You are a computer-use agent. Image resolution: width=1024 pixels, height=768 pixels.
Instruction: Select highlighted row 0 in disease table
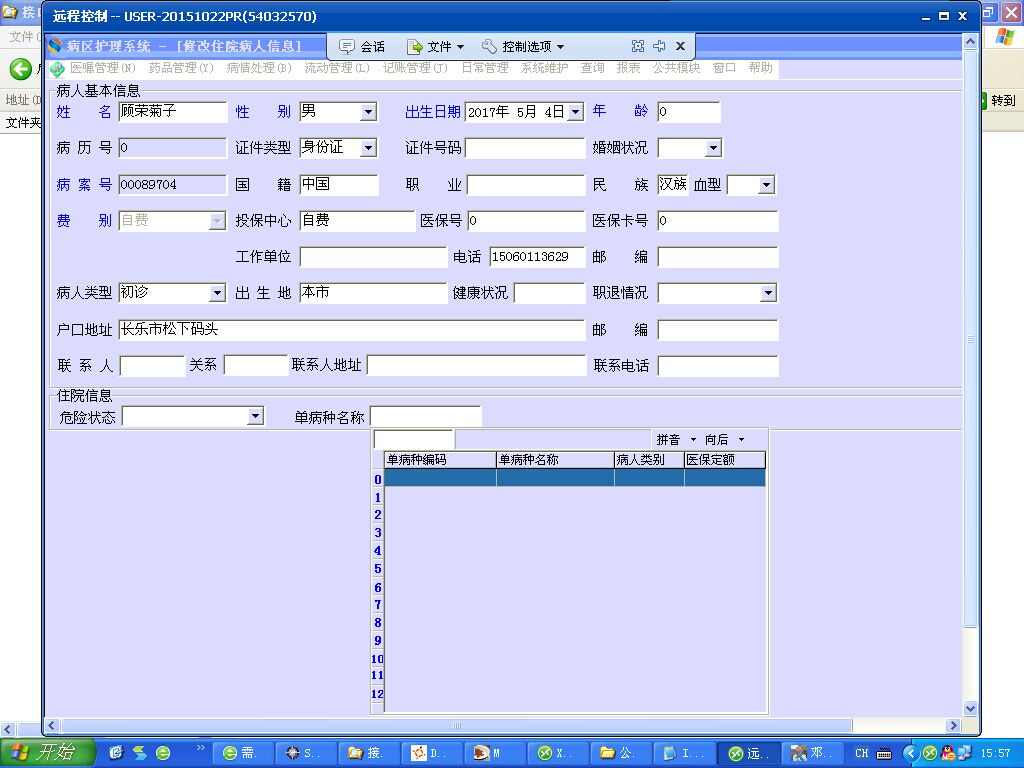[x=575, y=479]
